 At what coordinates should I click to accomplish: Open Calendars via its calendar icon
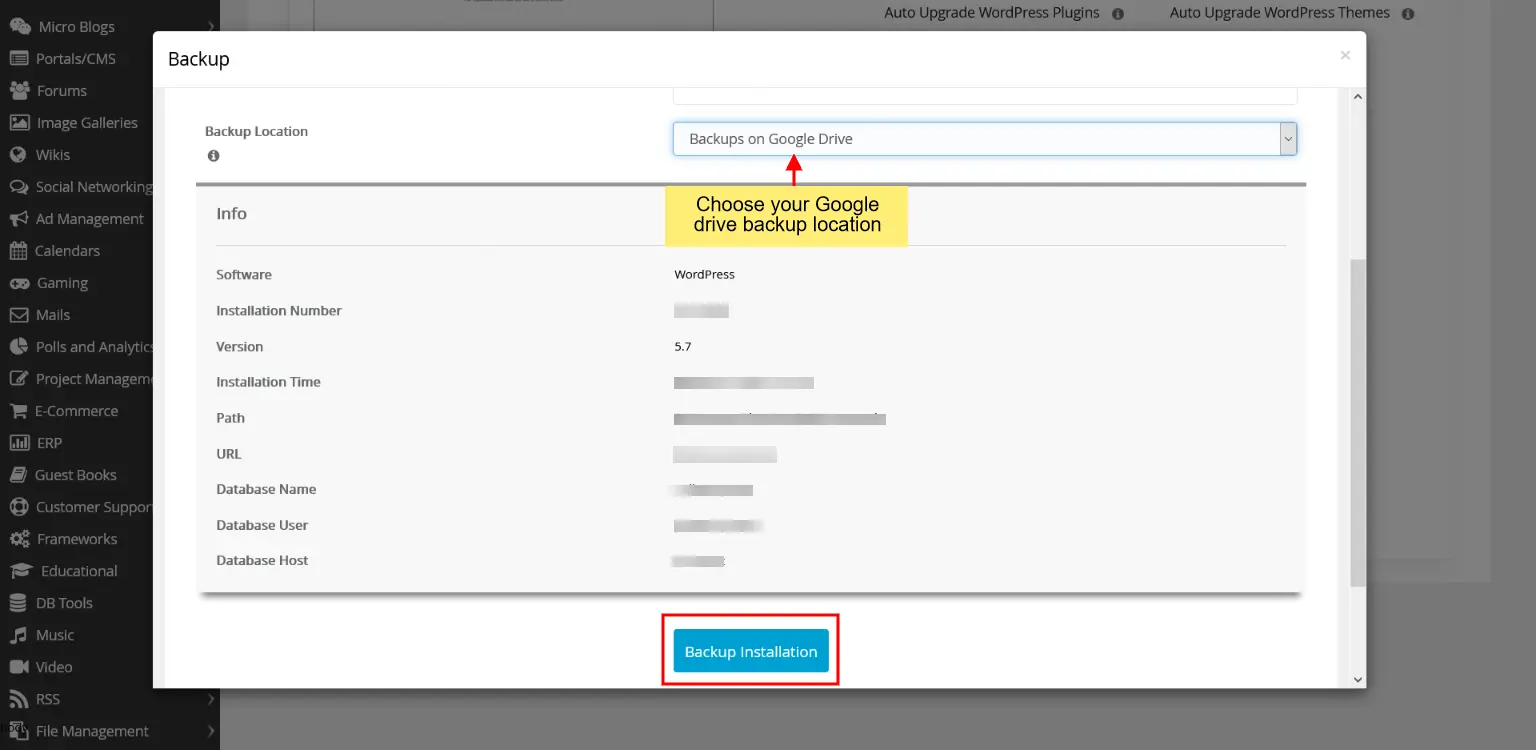[21, 250]
